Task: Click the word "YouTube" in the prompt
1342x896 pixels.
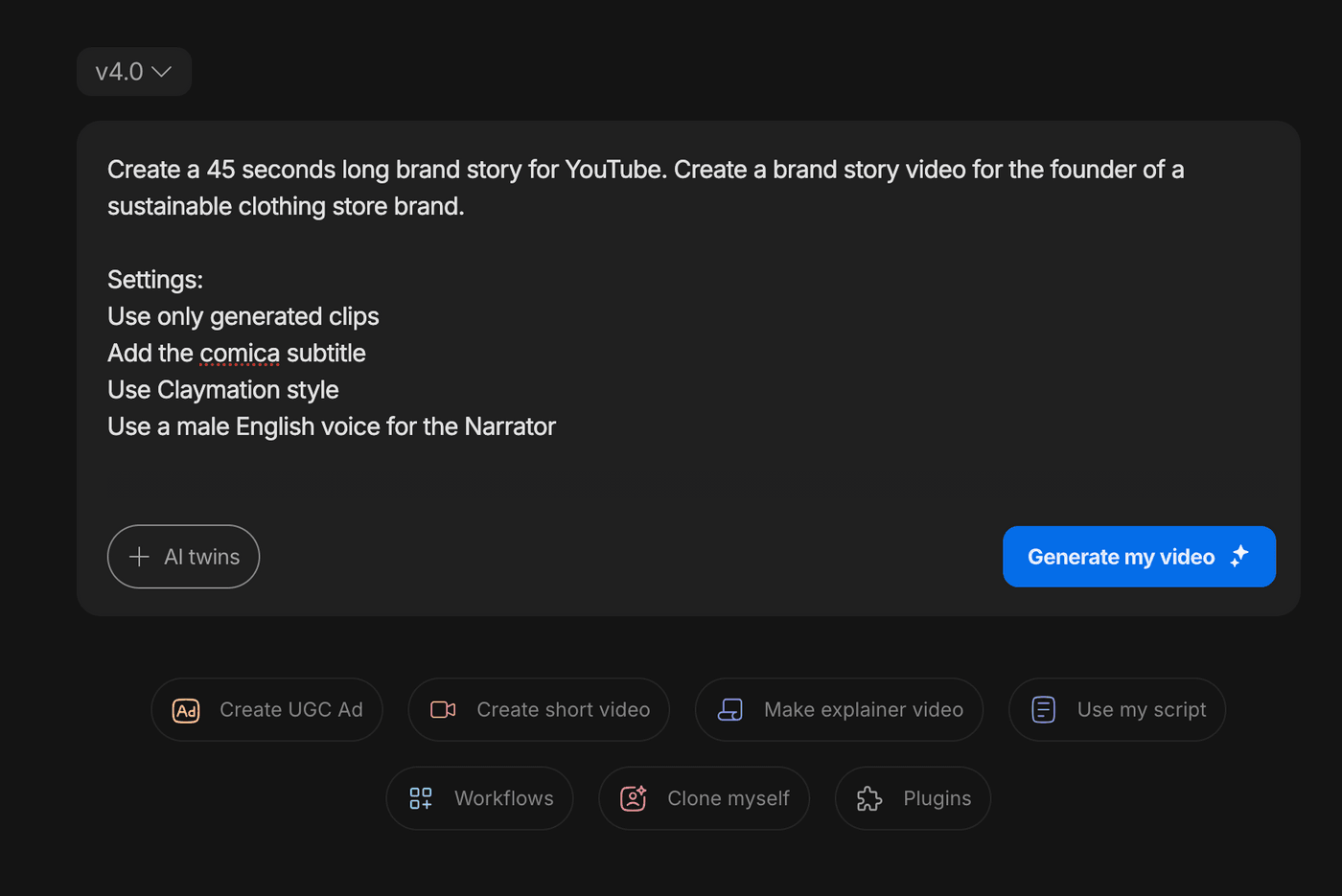Action: [x=613, y=171]
